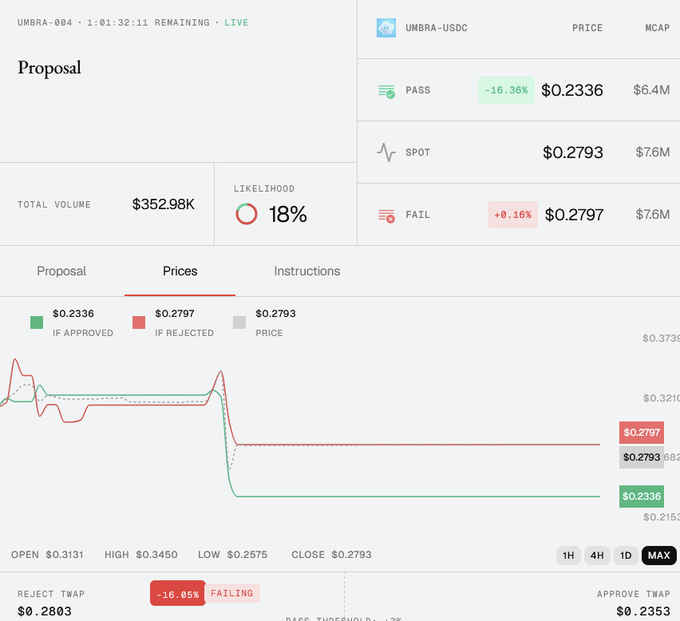Click the HIGH $0.3450 chart stat
Screen dimensions: 680x621
coord(141,555)
